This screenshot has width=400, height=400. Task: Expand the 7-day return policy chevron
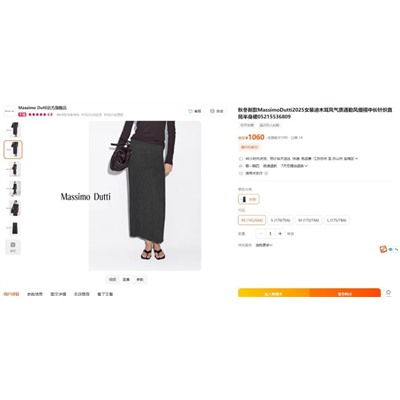306,166
